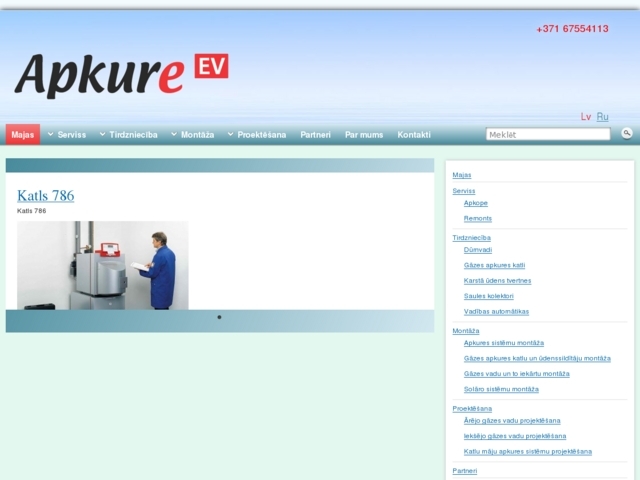This screenshot has width=640, height=480.
Task: Open Serviss in the sidebar menu
Action: (464, 191)
